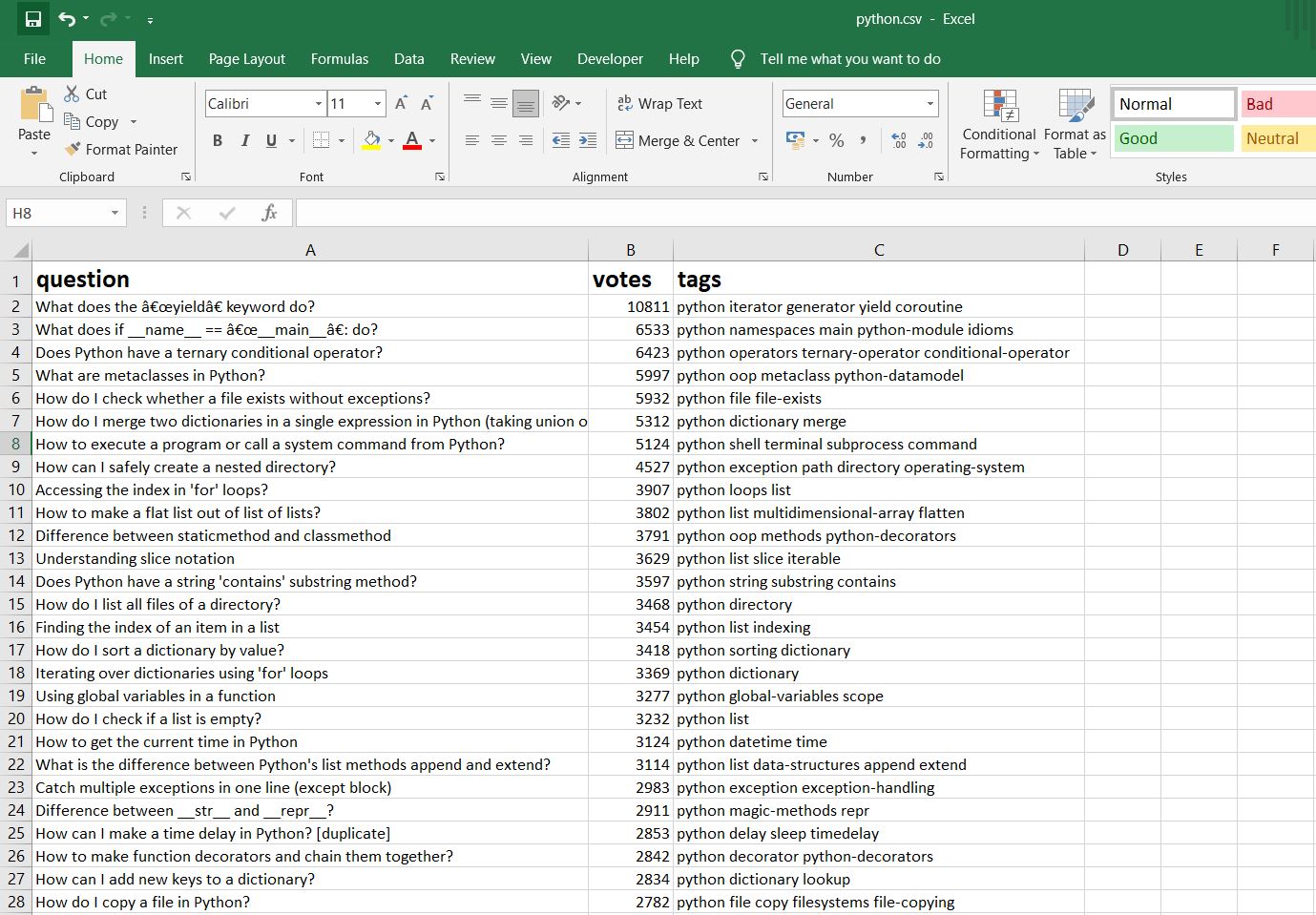1316x915 pixels.
Task: Select the Format Painter brush
Action: pos(72,149)
